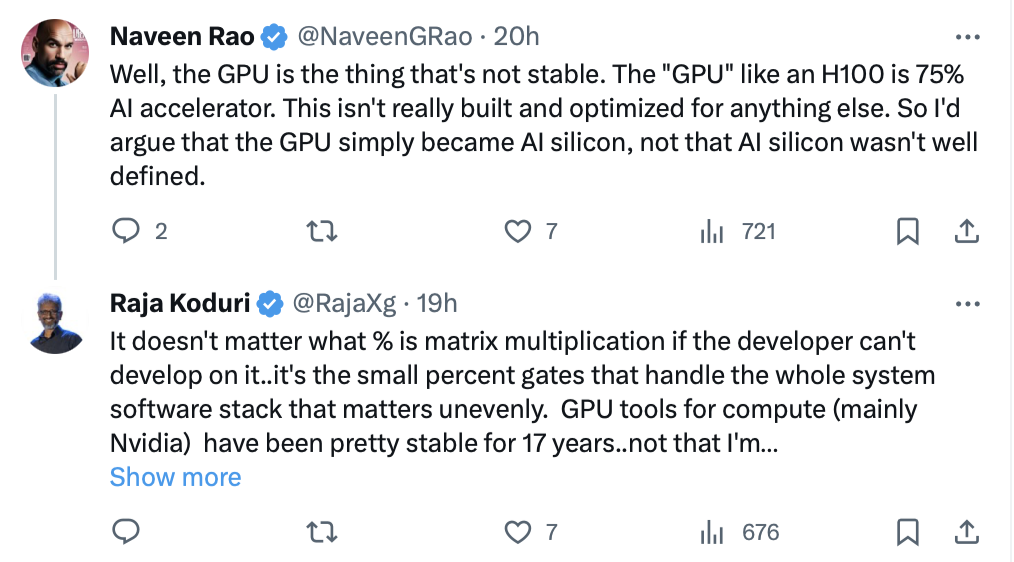Visit the @NaveenGRao handle link
The width and height of the screenshot is (1014, 562).
[382, 37]
